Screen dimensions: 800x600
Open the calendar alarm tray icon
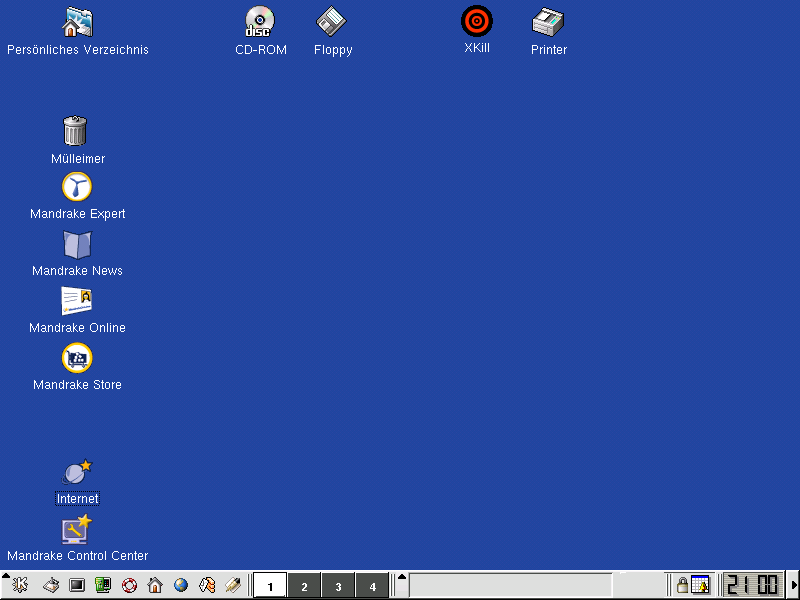point(701,585)
